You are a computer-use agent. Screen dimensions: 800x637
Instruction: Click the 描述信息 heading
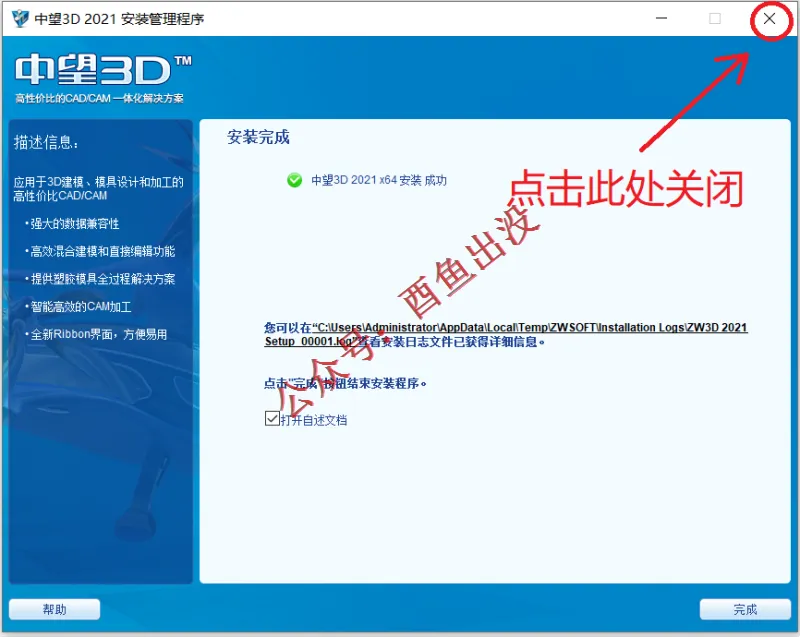coord(46,142)
